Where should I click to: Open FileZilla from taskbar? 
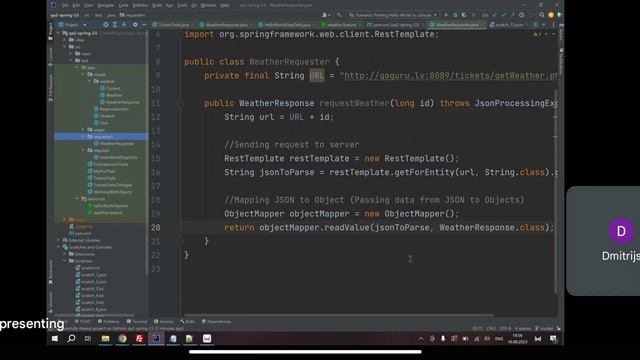[x=139, y=338]
